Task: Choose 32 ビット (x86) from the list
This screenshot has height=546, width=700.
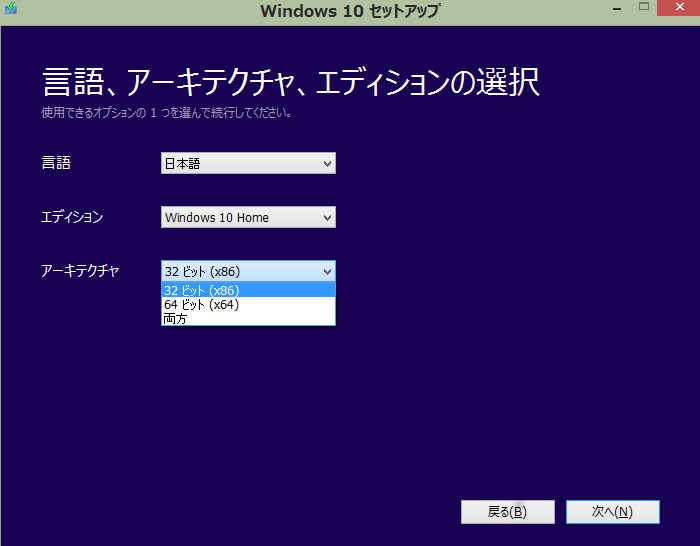Action: point(248,290)
